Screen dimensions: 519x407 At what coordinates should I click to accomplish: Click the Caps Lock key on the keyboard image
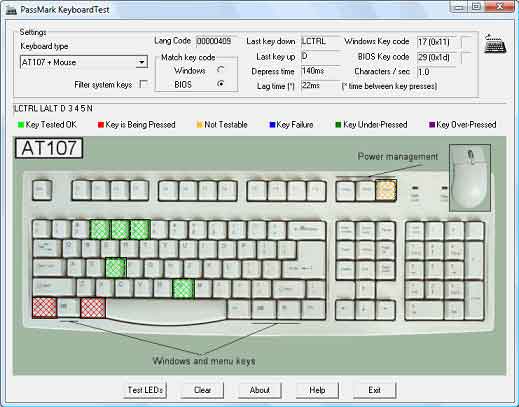tap(49, 268)
